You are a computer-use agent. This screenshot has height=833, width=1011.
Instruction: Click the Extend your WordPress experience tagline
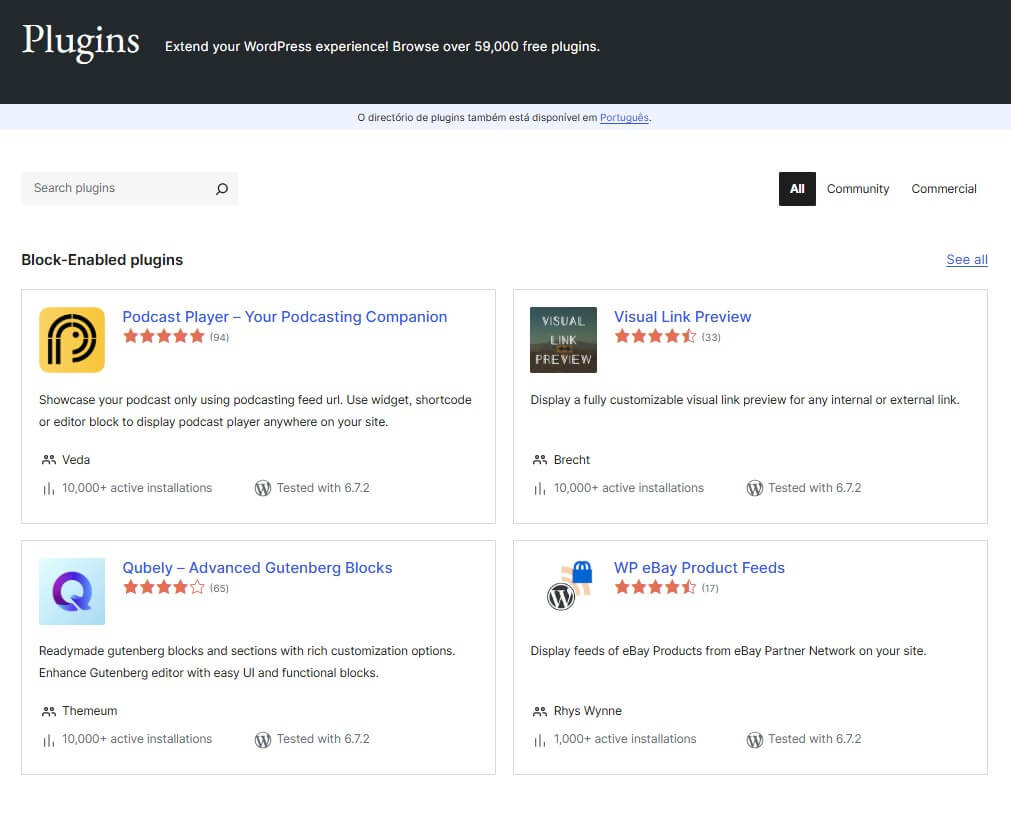pyautogui.click(x=382, y=46)
